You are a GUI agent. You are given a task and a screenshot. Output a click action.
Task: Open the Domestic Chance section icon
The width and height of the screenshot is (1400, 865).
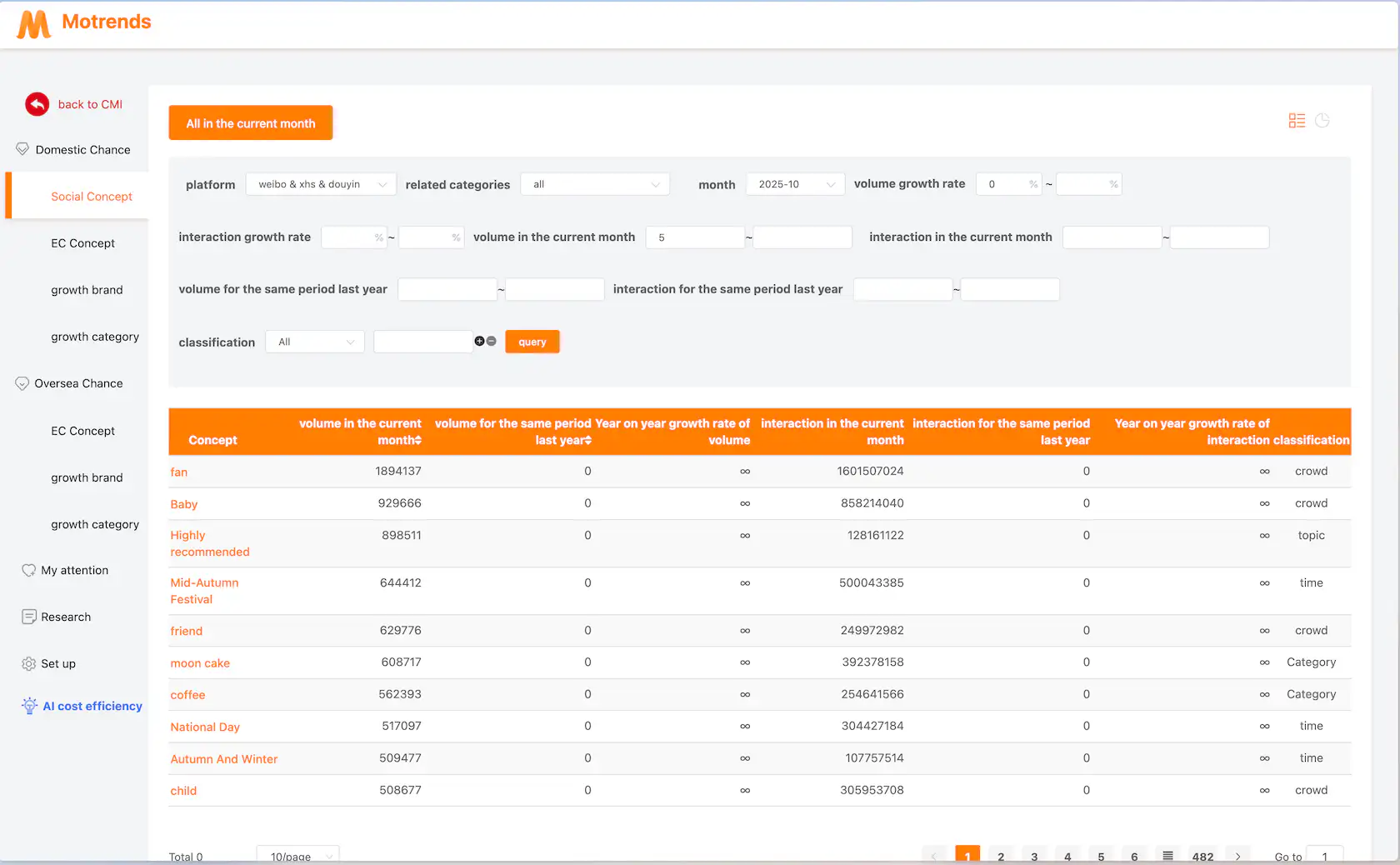pos(22,149)
